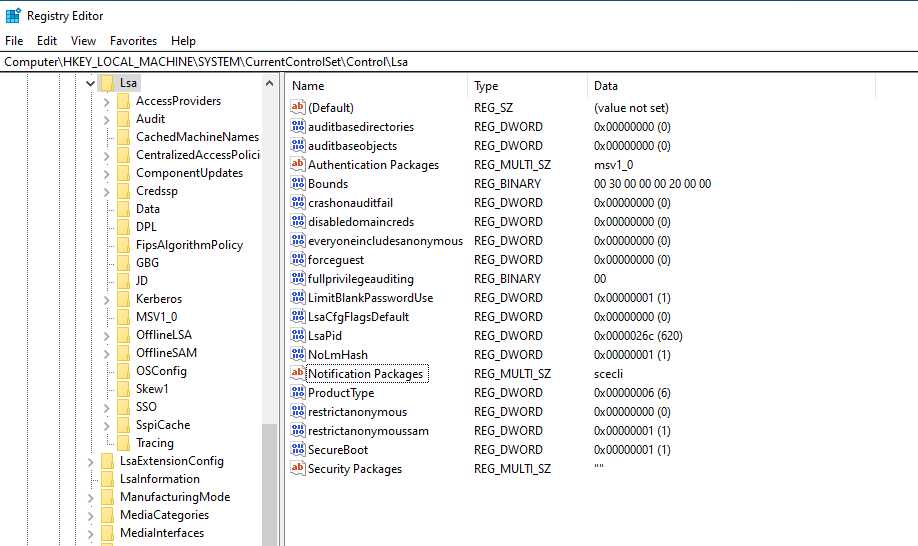This screenshot has height=546, width=918.
Task: Click the Type column header
Action: [x=527, y=86]
